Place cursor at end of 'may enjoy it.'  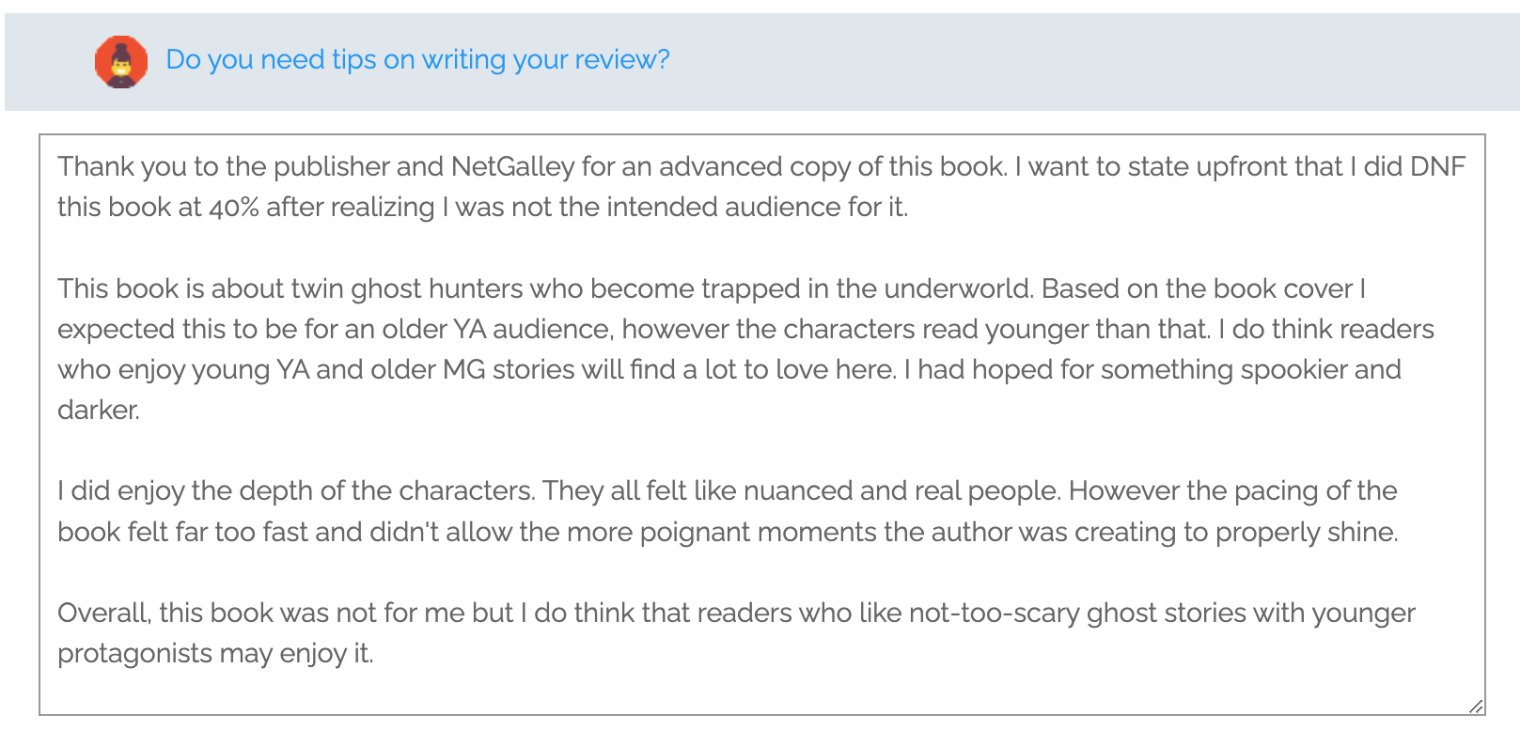[377, 653]
